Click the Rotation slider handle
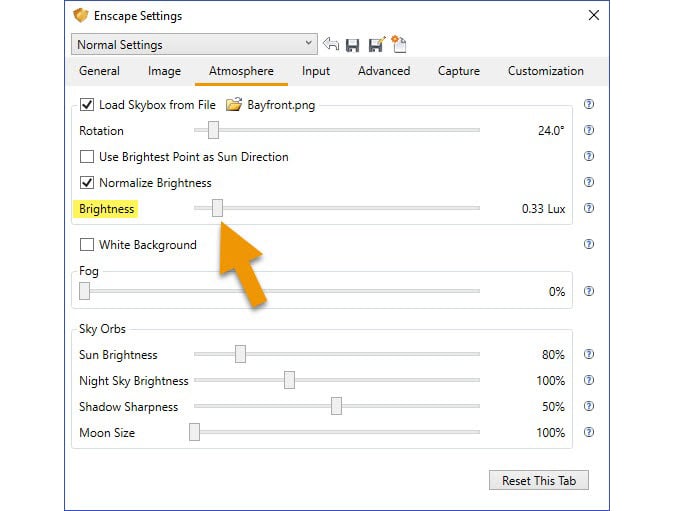The image size is (676, 511). tap(213, 130)
